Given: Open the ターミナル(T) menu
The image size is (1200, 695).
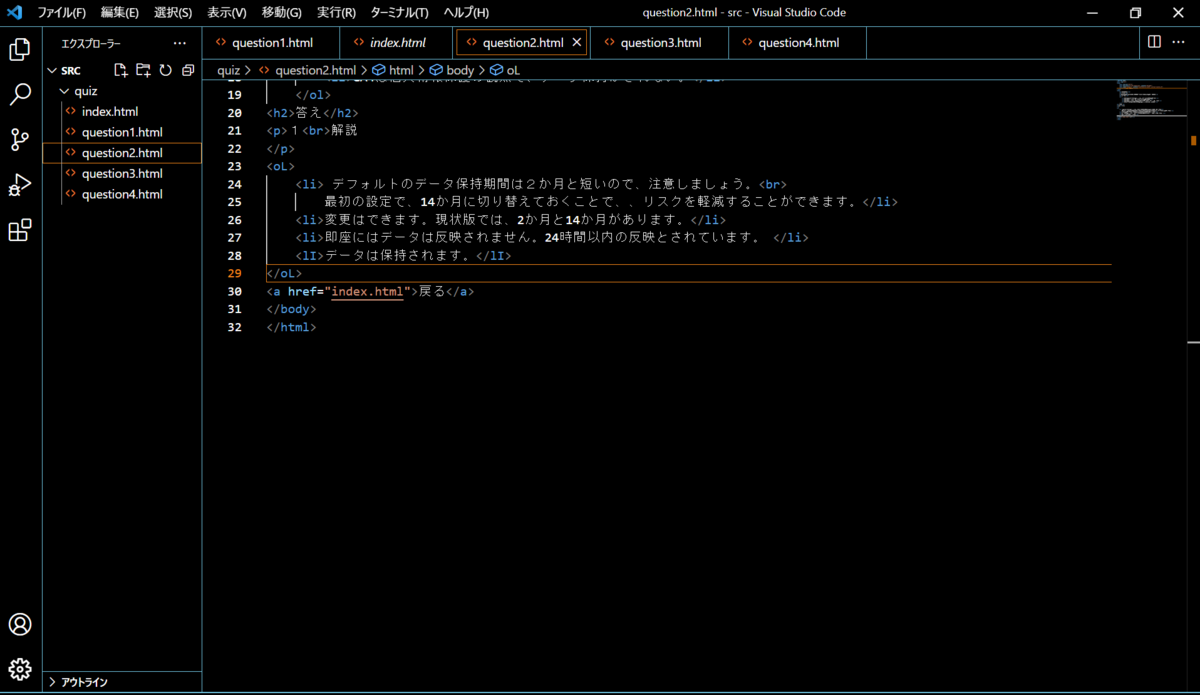Looking at the screenshot, I should click(399, 13).
